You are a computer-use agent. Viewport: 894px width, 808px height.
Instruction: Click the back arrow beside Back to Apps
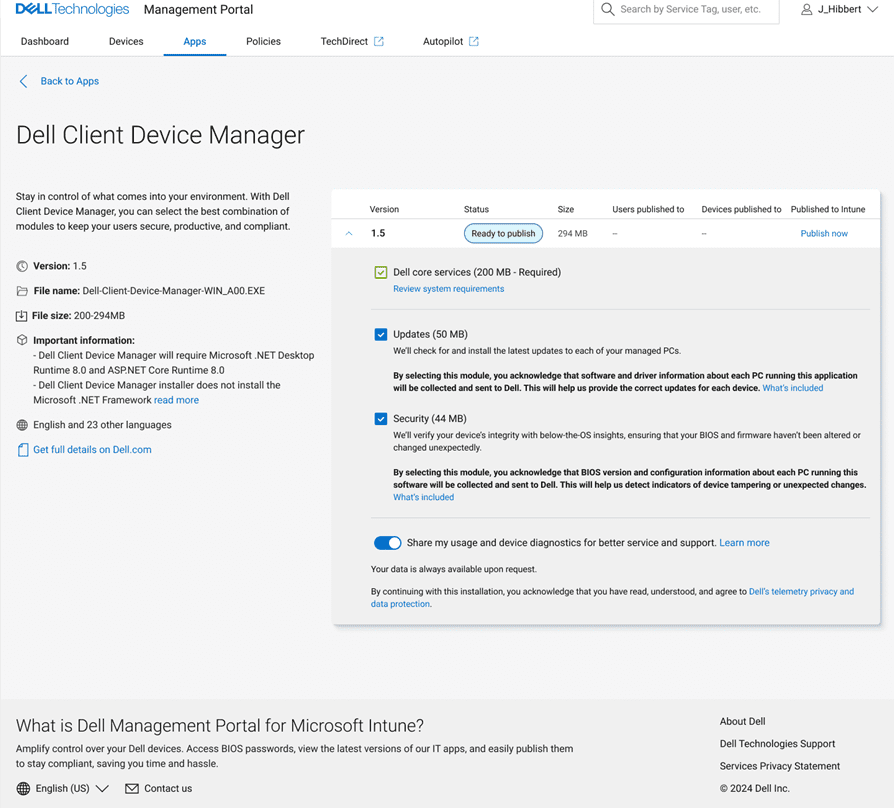(x=23, y=81)
